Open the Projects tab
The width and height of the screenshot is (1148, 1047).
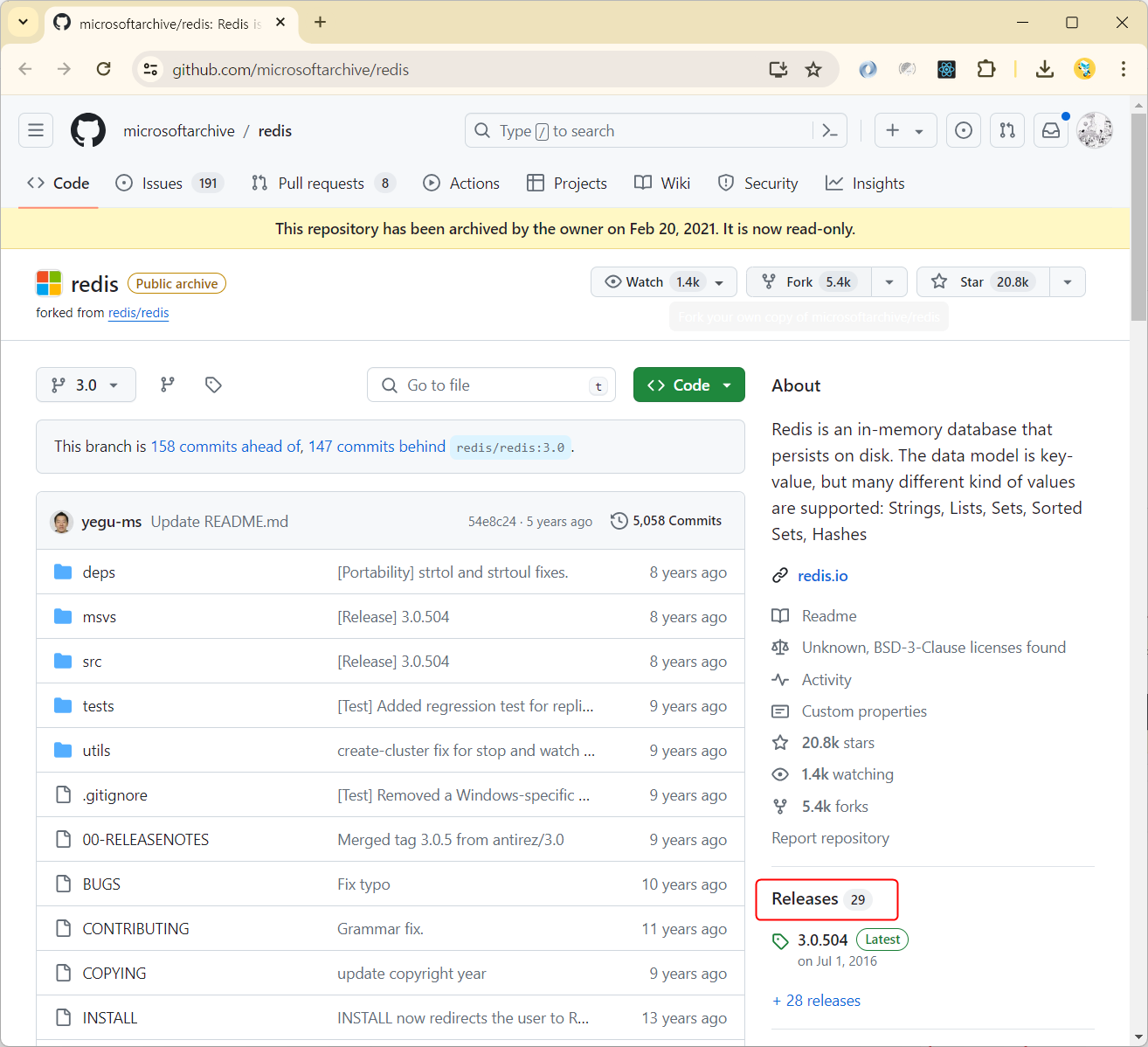click(x=567, y=184)
